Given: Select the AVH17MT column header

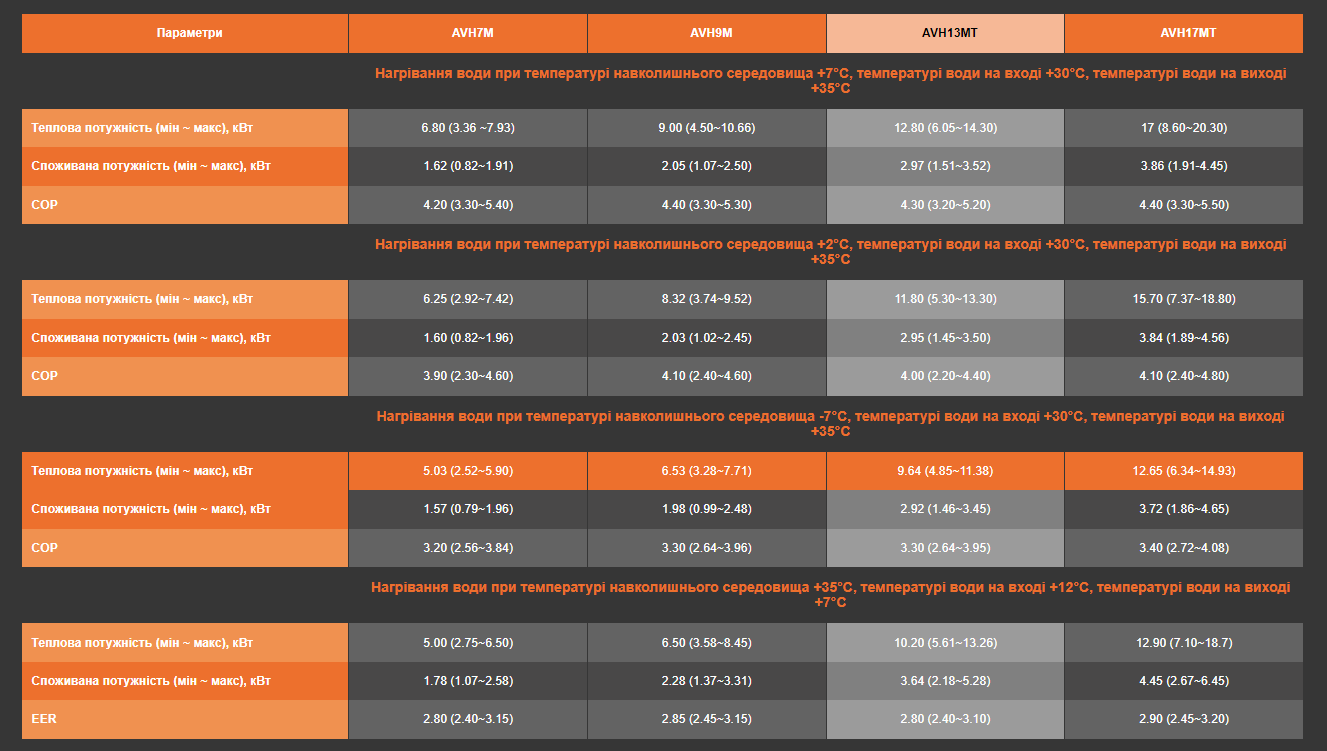Looking at the screenshot, I should point(1183,33).
